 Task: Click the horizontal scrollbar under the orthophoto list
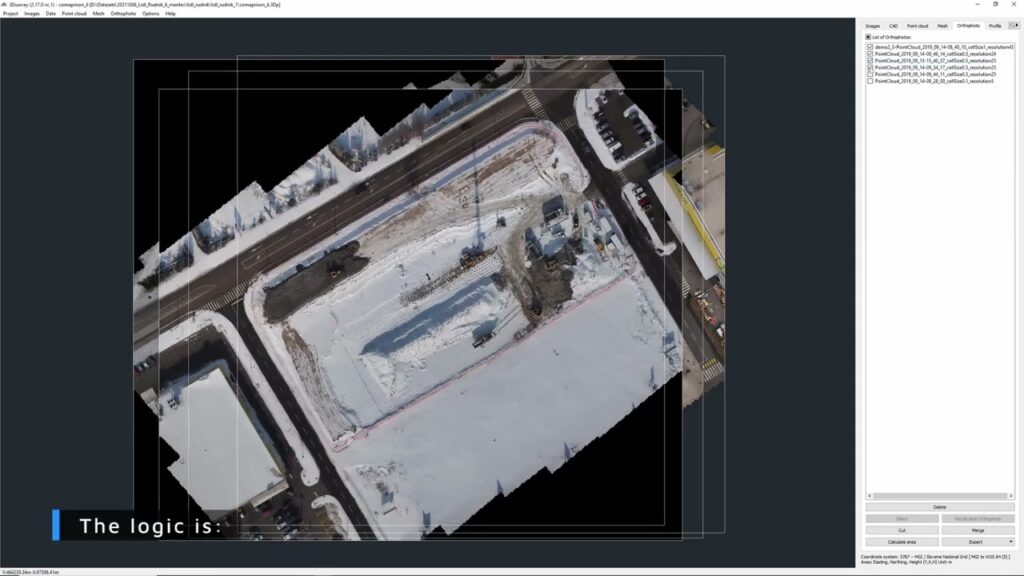(x=940, y=495)
